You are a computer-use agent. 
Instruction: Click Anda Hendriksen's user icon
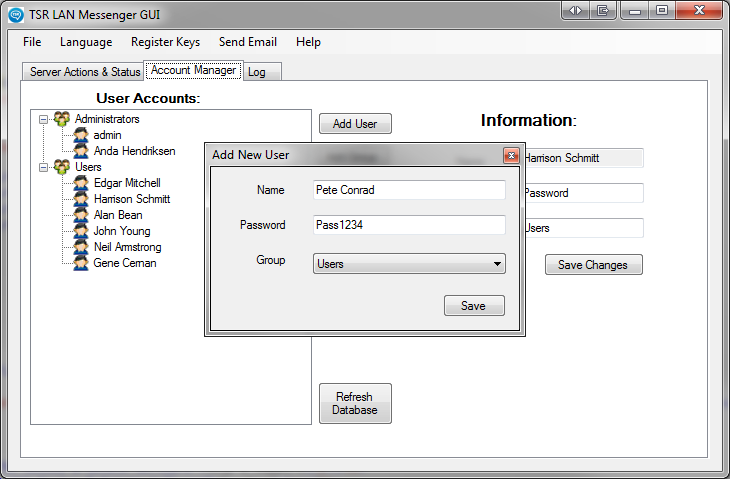click(81, 151)
